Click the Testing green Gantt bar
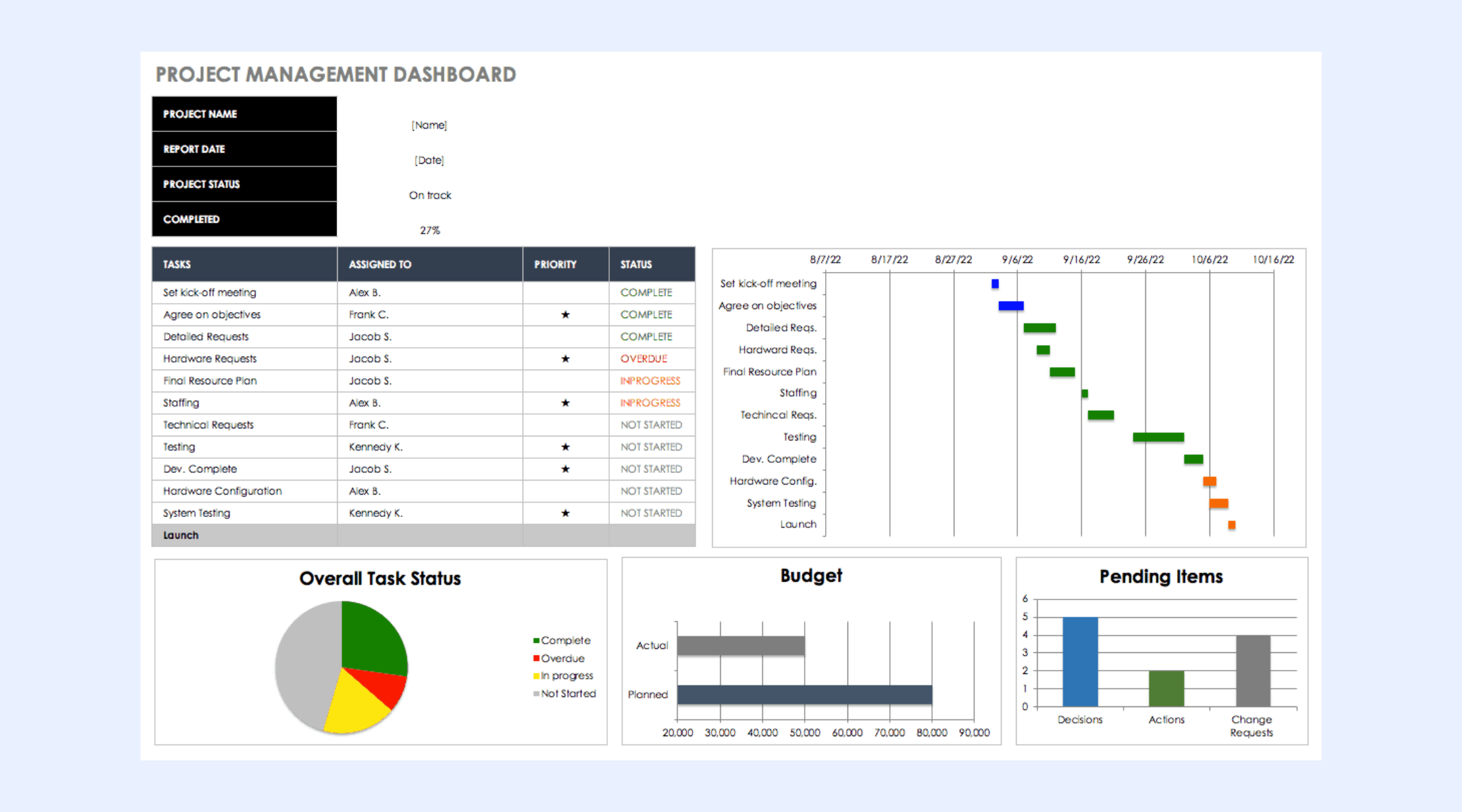The width and height of the screenshot is (1462, 812). click(x=1159, y=437)
